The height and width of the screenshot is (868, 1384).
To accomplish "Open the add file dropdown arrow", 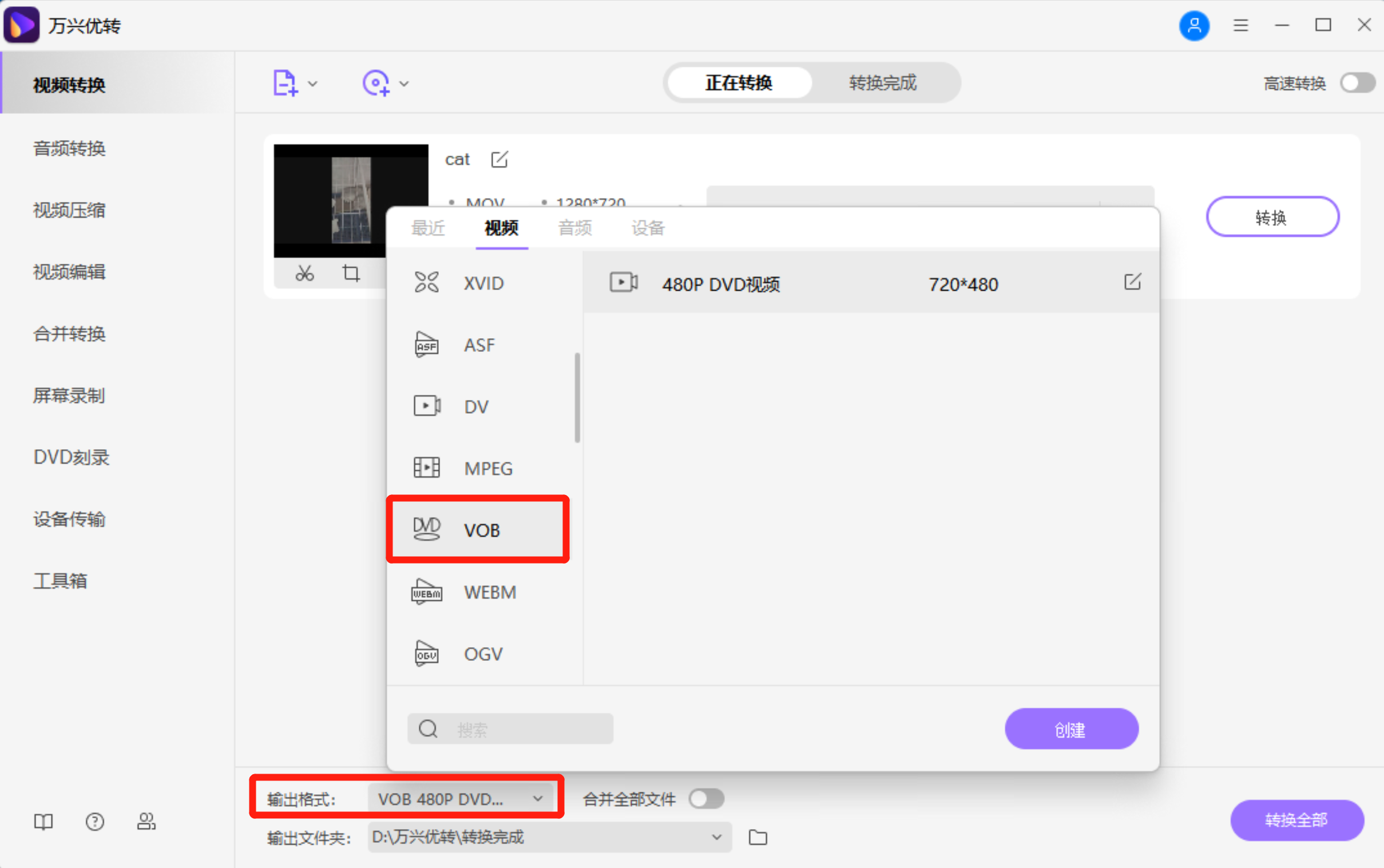I will point(312,84).
